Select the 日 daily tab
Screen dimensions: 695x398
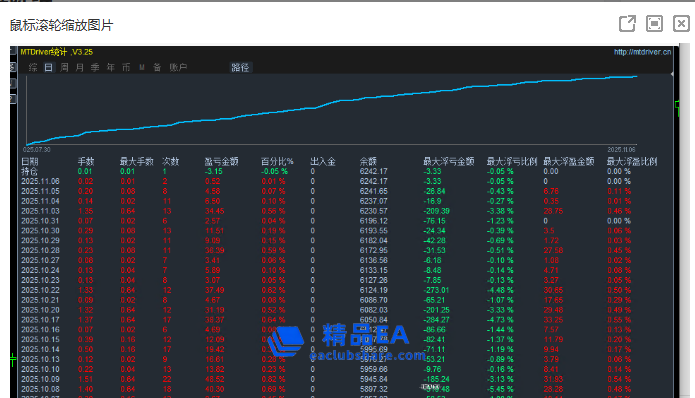(x=48, y=67)
